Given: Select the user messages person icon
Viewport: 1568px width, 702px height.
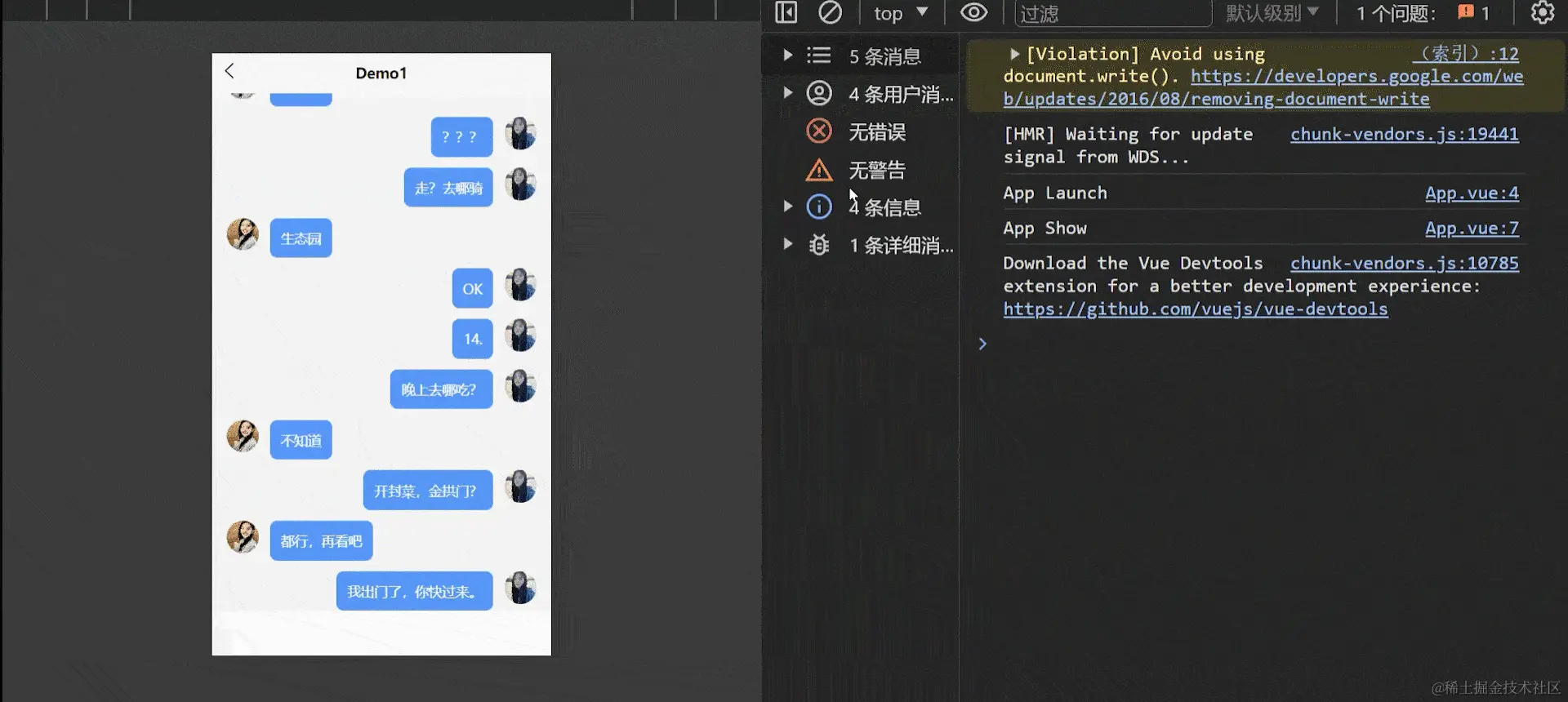Looking at the screenshot, I should [819, 93].
